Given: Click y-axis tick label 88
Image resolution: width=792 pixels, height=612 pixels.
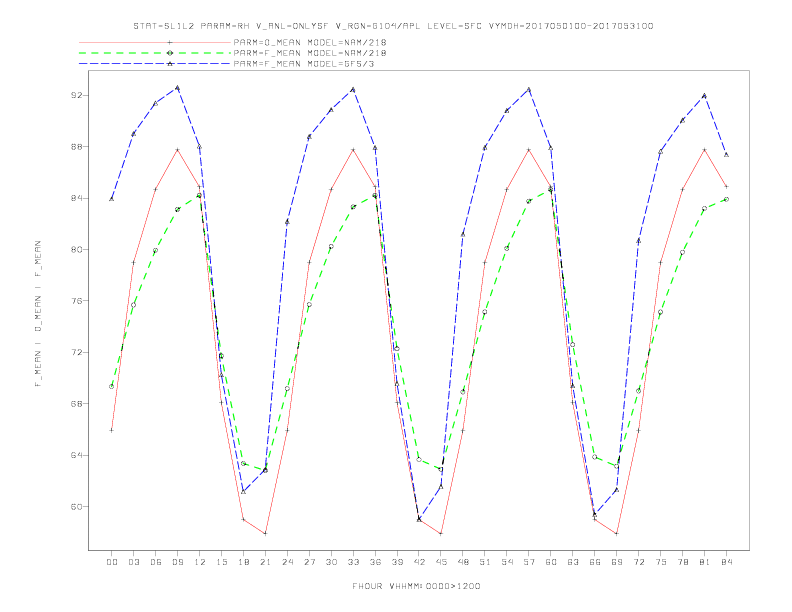Looking at the screenshot, I should pos(77,147).
